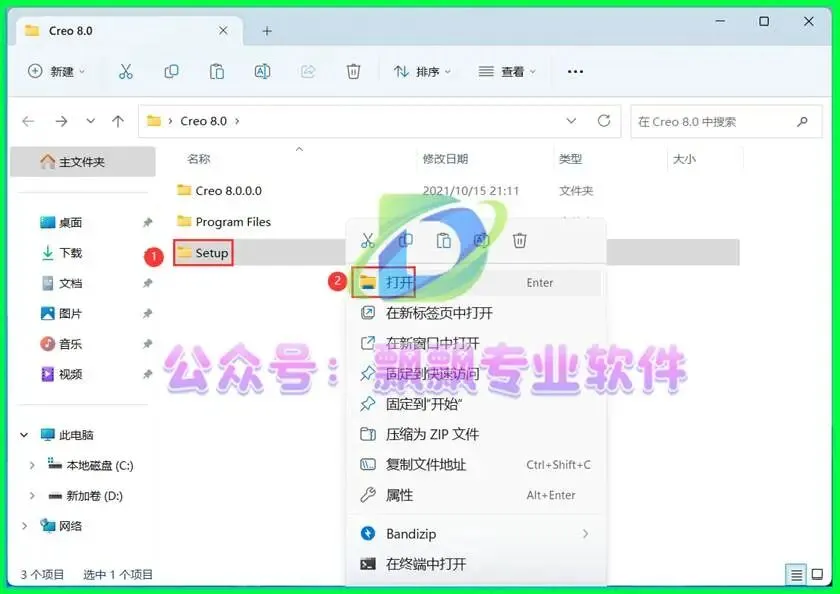Image resolution: width=840 pixels, height=594 pixels.
Task: Close the Creo 8.0 tab
Action: pos(223,31)
